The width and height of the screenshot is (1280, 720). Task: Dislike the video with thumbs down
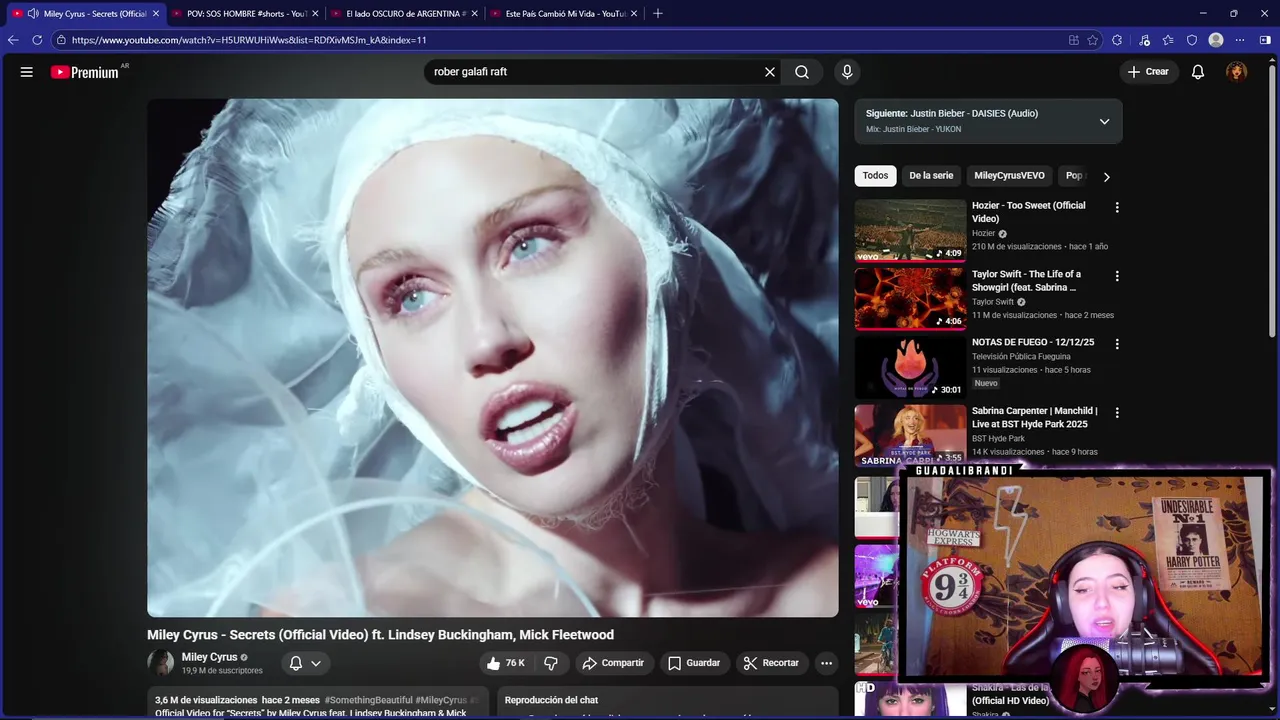[x=551, y=663]
